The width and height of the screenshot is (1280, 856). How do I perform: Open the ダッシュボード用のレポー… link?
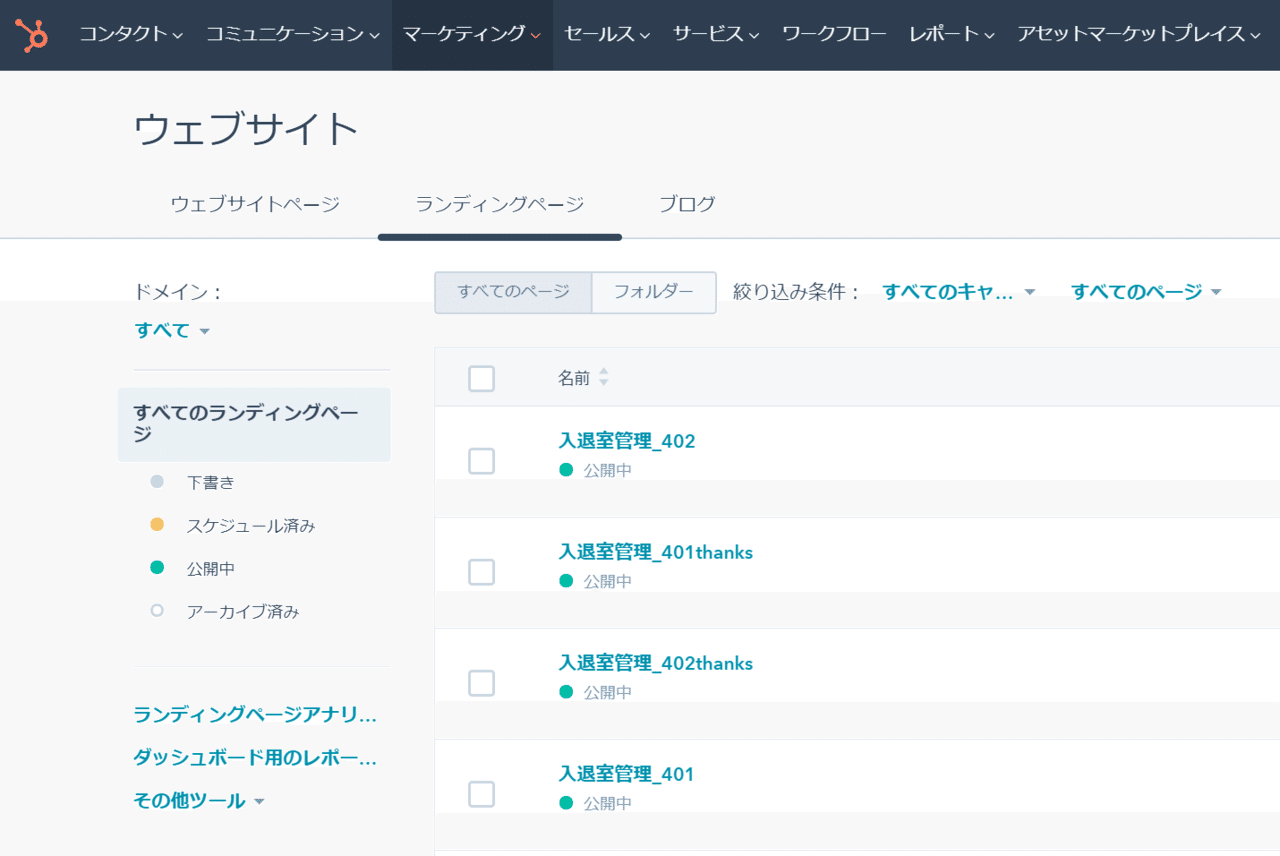[x=255, y=758]
